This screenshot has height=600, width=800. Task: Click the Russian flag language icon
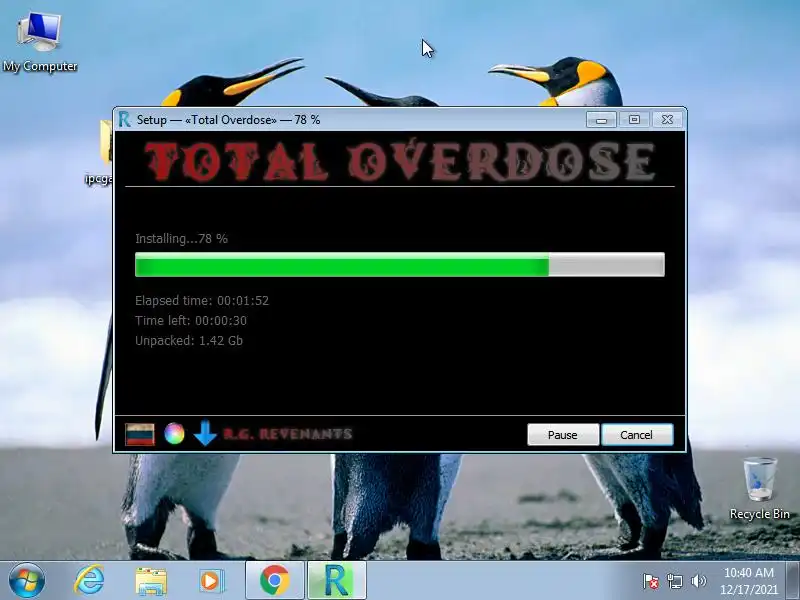(x=140, y=434)
